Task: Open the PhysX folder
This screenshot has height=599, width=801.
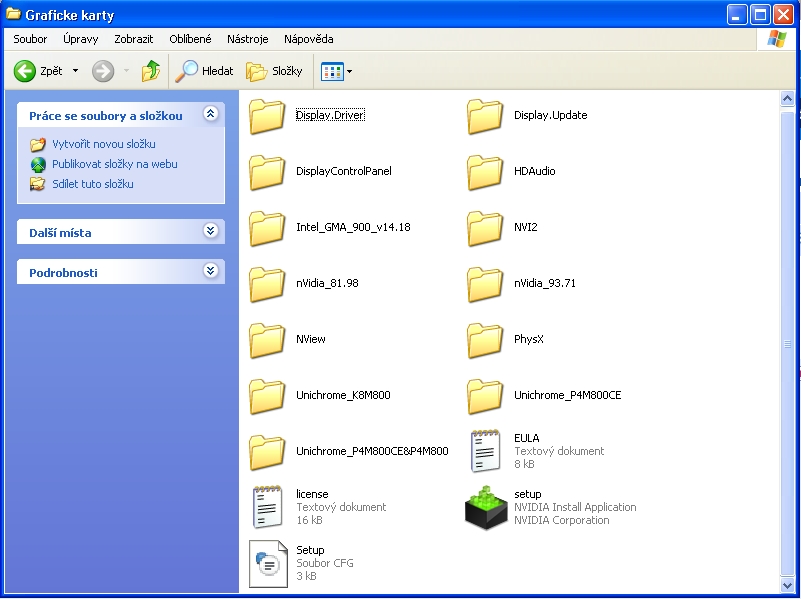Action: tap(486, 340)
